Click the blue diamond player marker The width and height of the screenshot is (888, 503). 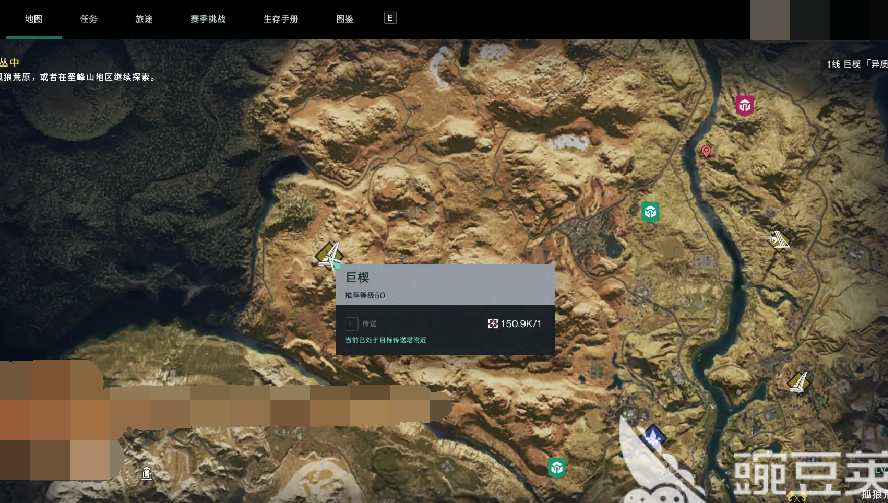point(652,437)
